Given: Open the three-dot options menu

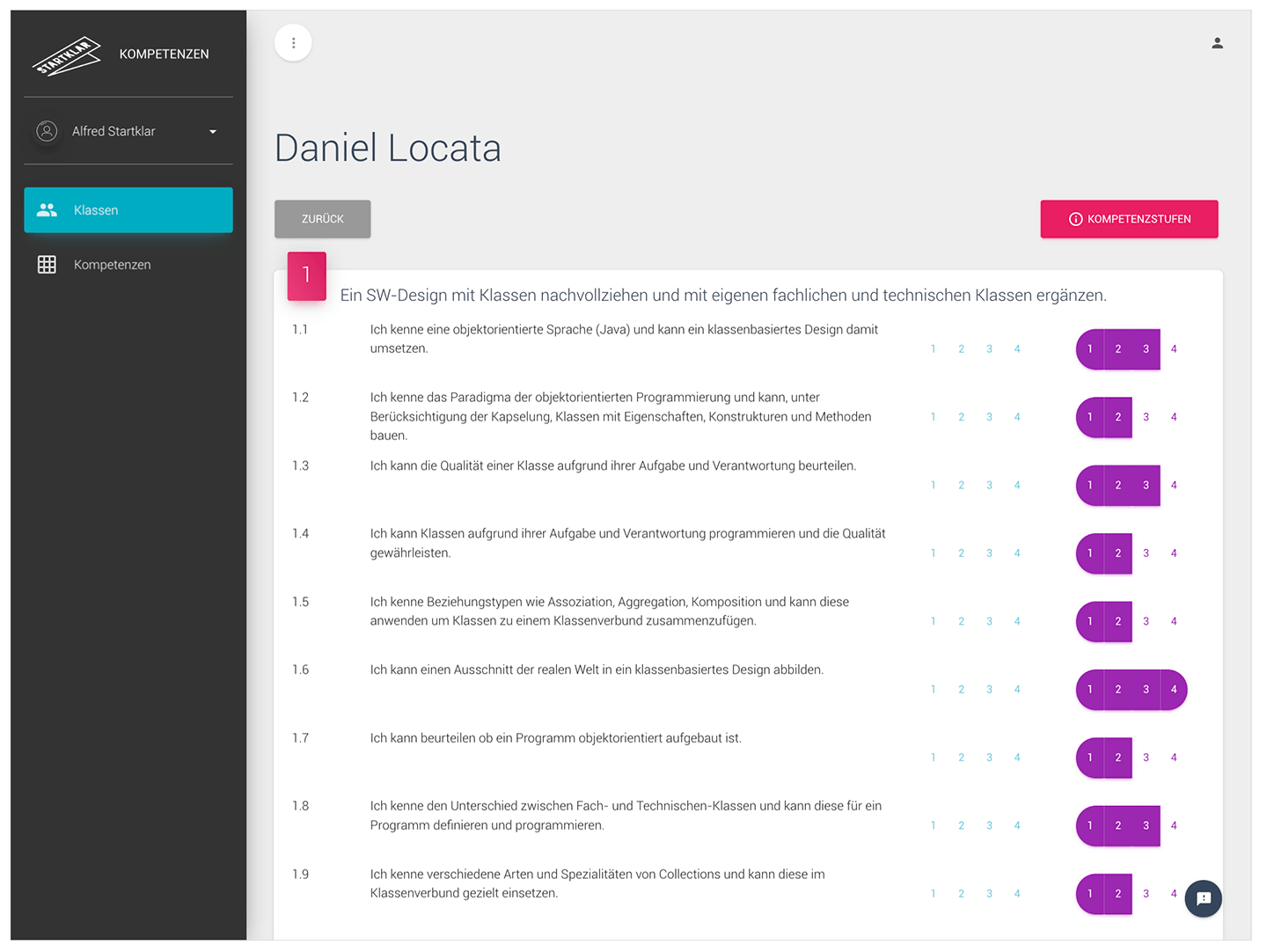Looking at the screenshot, I should pos(293,42).
